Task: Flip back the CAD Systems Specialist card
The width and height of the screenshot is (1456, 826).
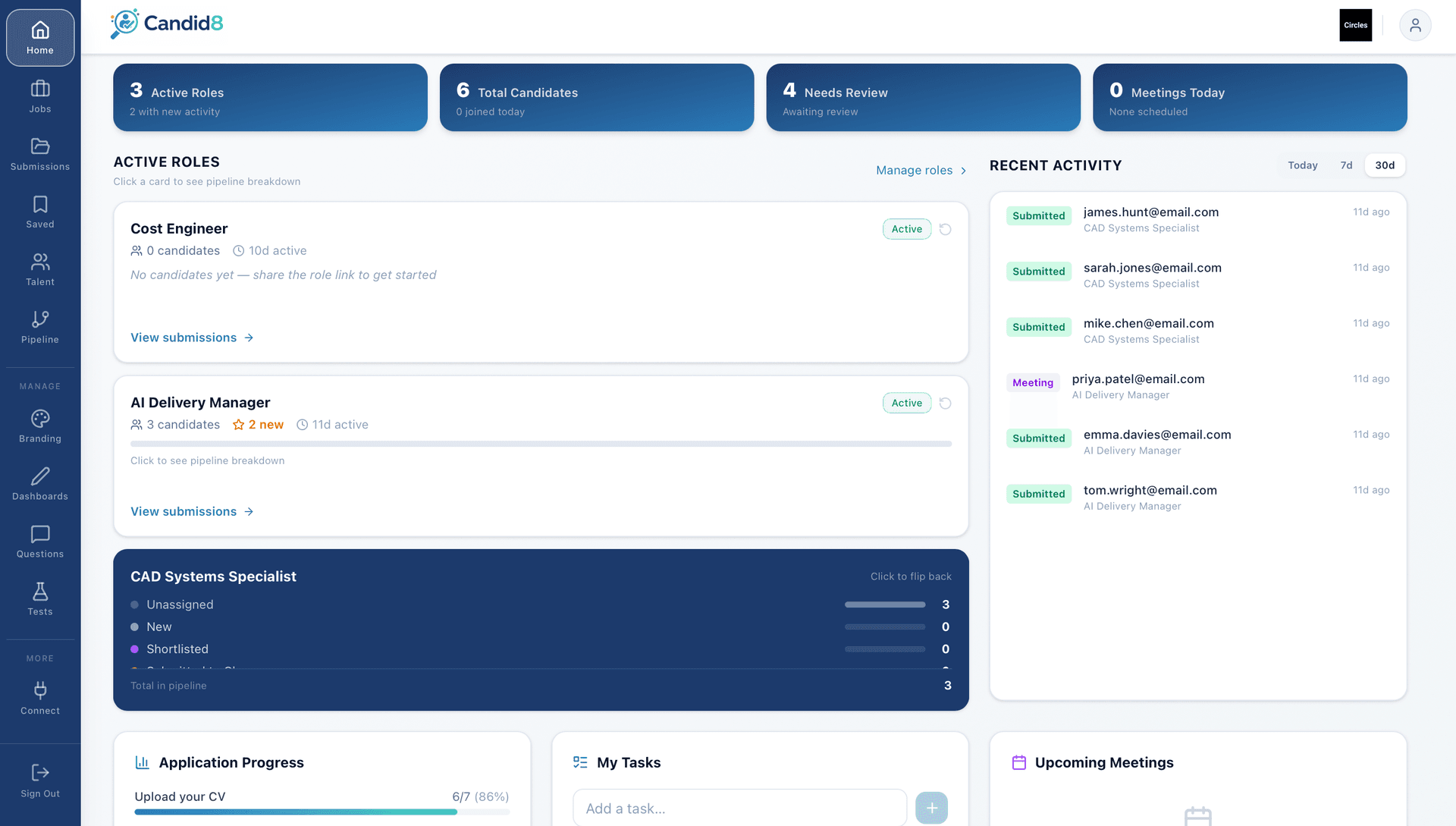Action: (x=910, y=576)
